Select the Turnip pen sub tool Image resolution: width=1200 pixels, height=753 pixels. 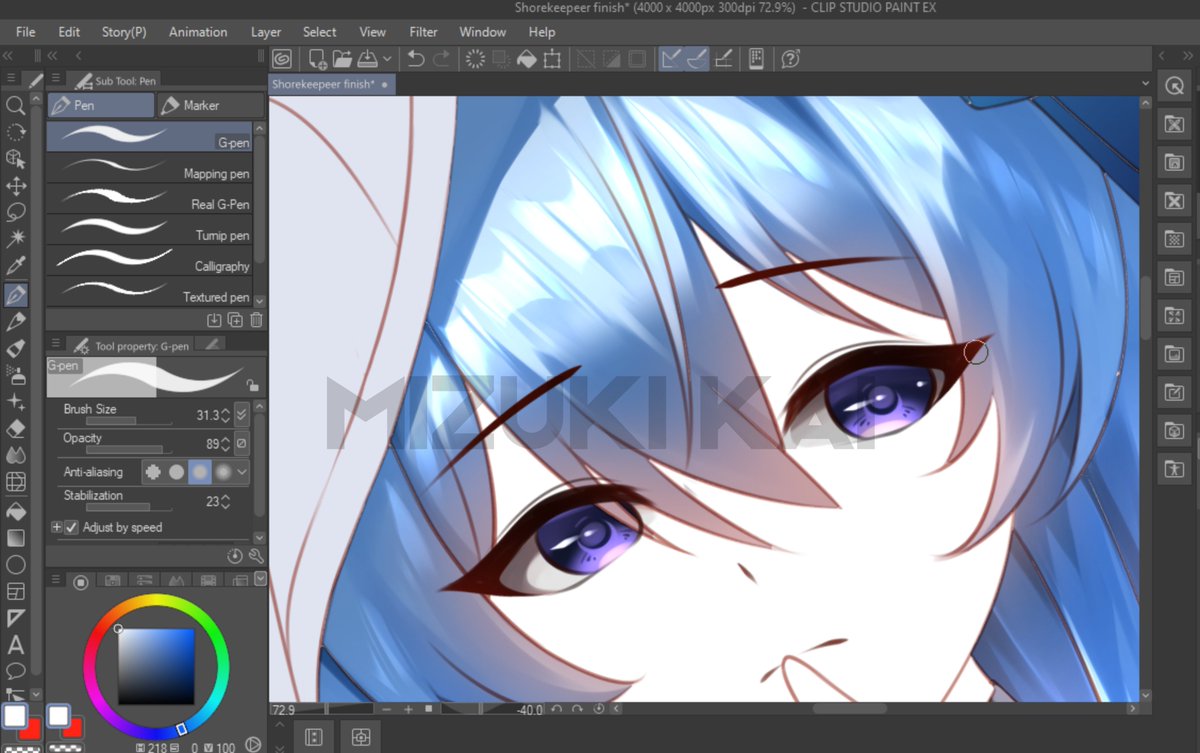click(150, 229)
